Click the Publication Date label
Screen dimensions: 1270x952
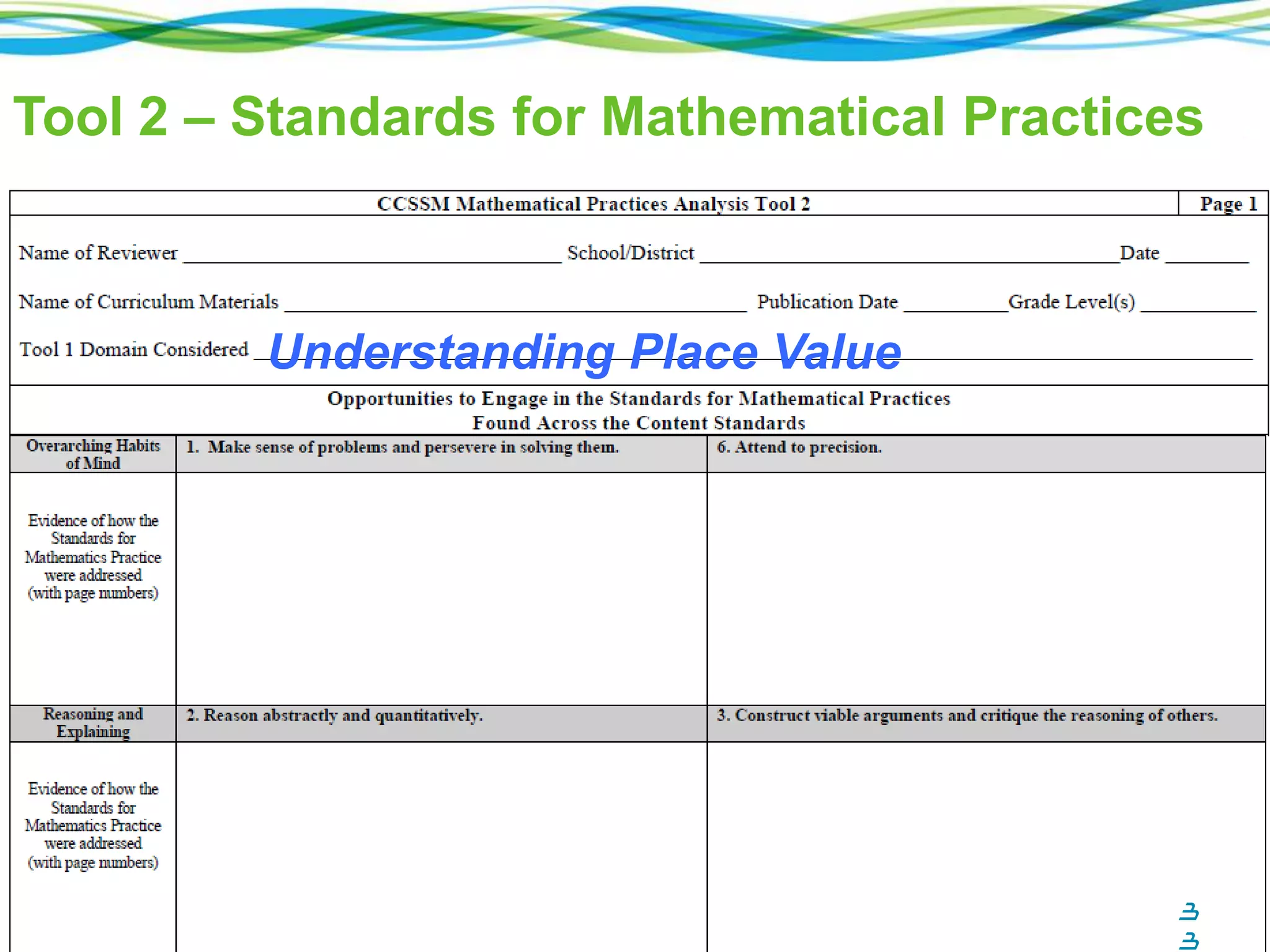pyautogui.click(x=827, y=302)
